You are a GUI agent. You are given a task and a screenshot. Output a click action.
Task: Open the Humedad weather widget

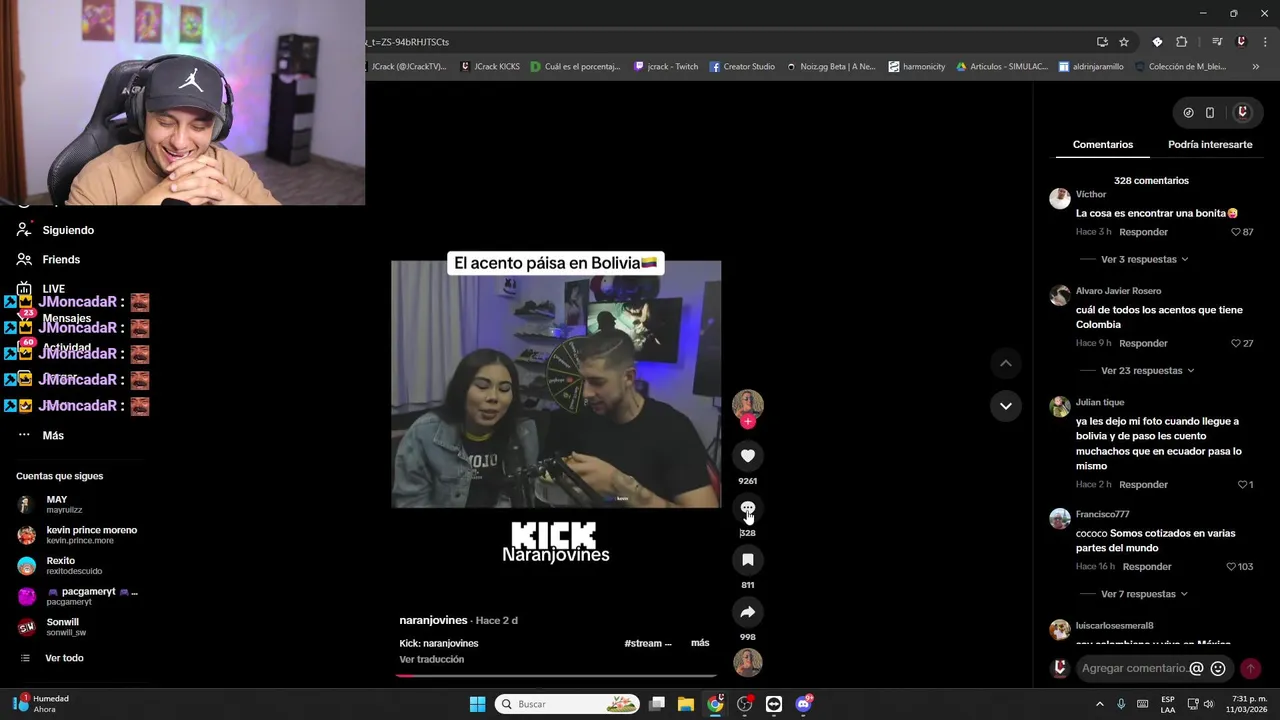point(42,704)
